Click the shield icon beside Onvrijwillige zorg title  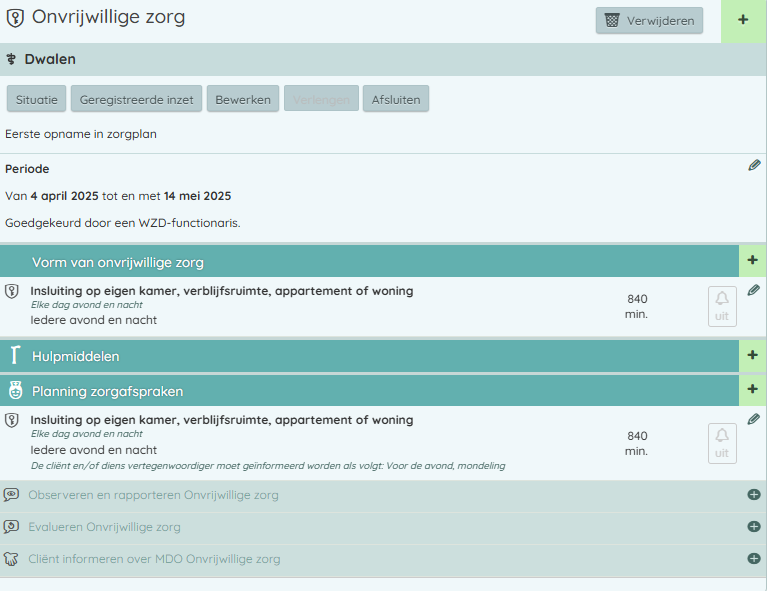tap(15, 18)
